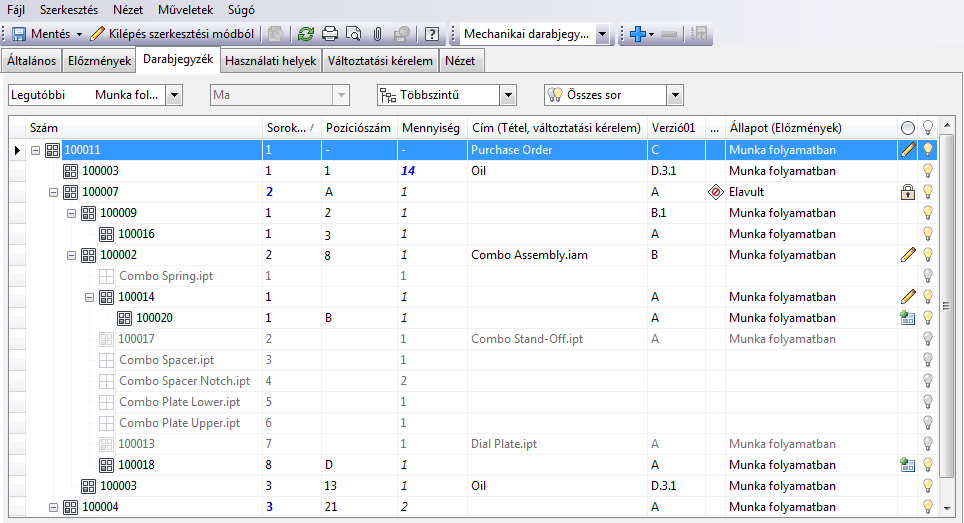Click the circle column header icon
The height and width of the screenshot is (523, 964).
[907, 128]
